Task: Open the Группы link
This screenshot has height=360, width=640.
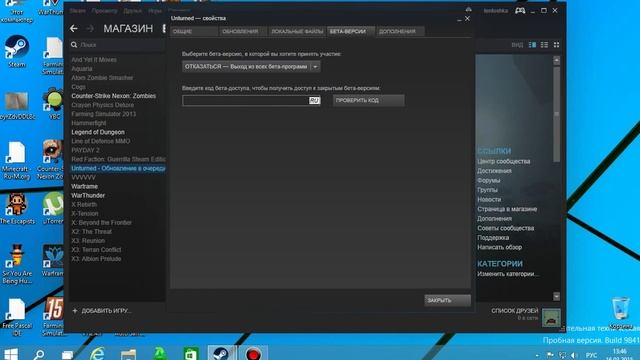Action: coord(487,190)
